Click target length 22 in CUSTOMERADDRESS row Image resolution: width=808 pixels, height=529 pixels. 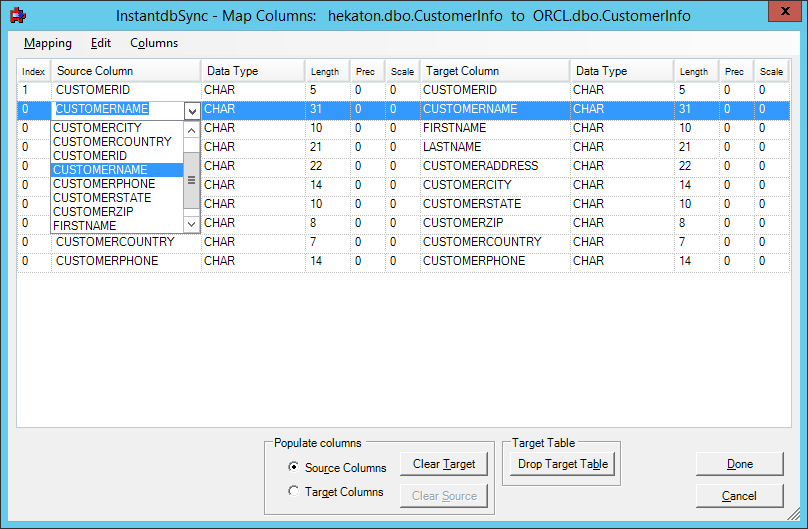click(696, 166)
